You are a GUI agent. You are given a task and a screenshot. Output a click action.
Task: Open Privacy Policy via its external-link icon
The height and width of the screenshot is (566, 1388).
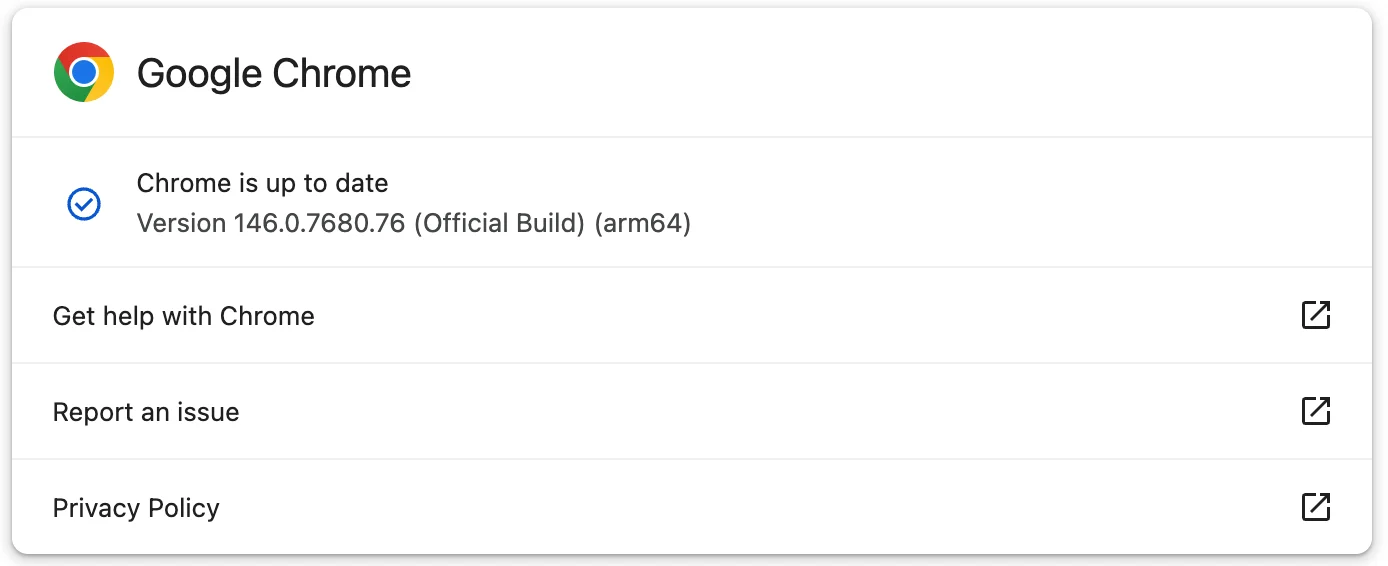click(x=1315, y=507)
